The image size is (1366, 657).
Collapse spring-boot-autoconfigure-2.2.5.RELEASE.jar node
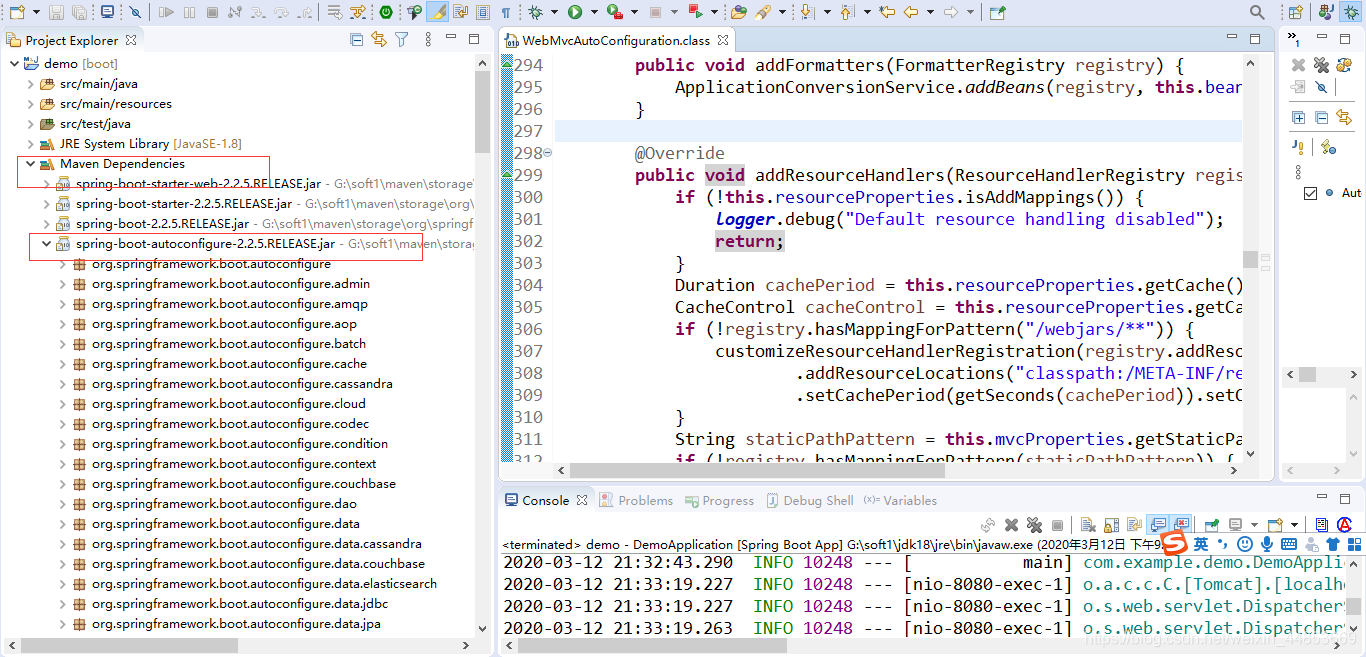click(x=47, y=243)
